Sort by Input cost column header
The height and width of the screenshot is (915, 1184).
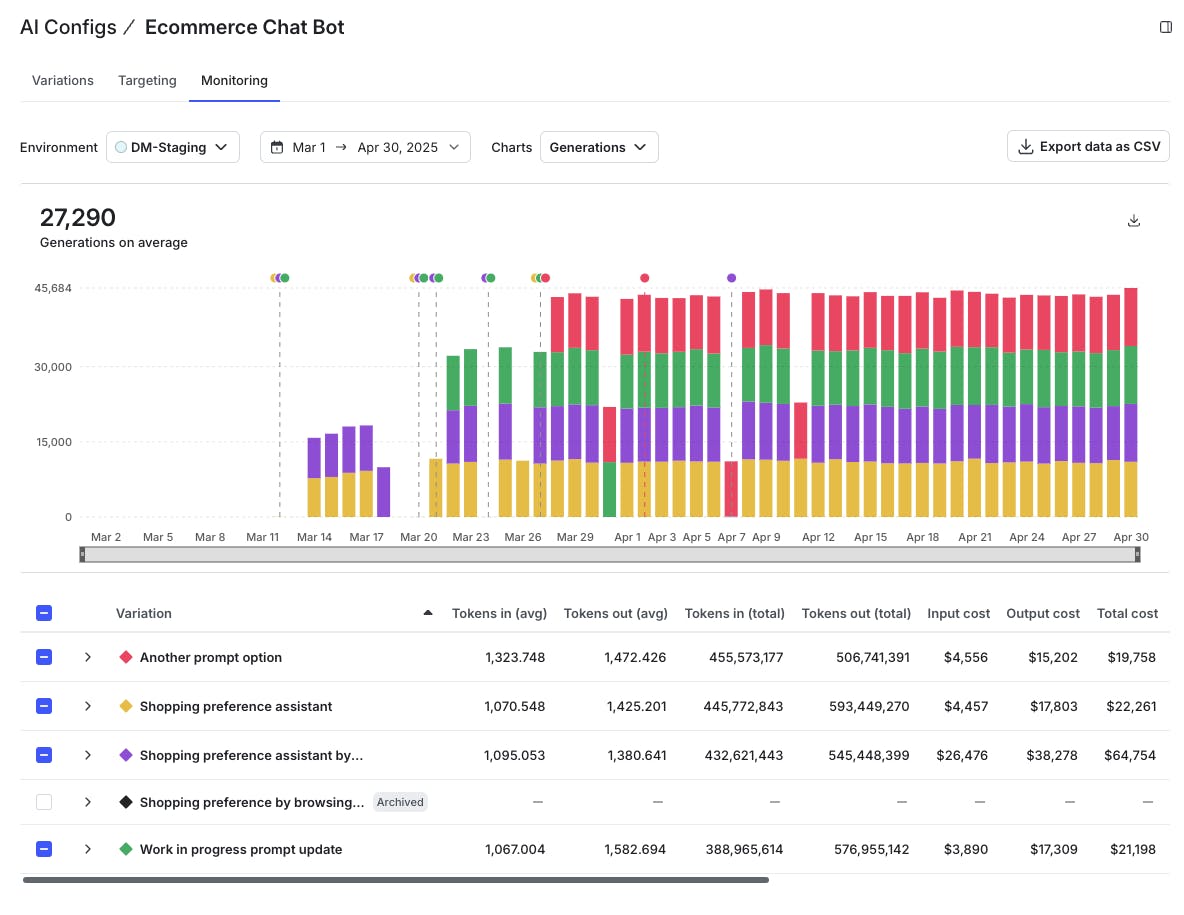click(x=958, y=613)
